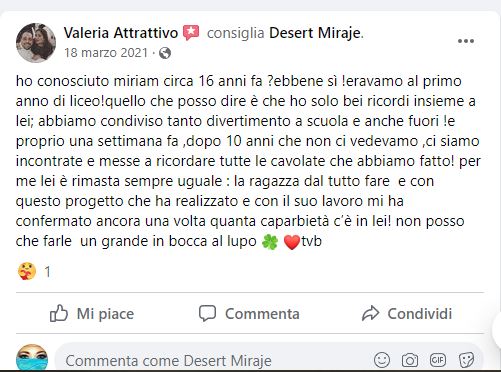This screenshot has width=501, height=372.
Task: Click the public globe audience icon
Action: coord(165,53)
